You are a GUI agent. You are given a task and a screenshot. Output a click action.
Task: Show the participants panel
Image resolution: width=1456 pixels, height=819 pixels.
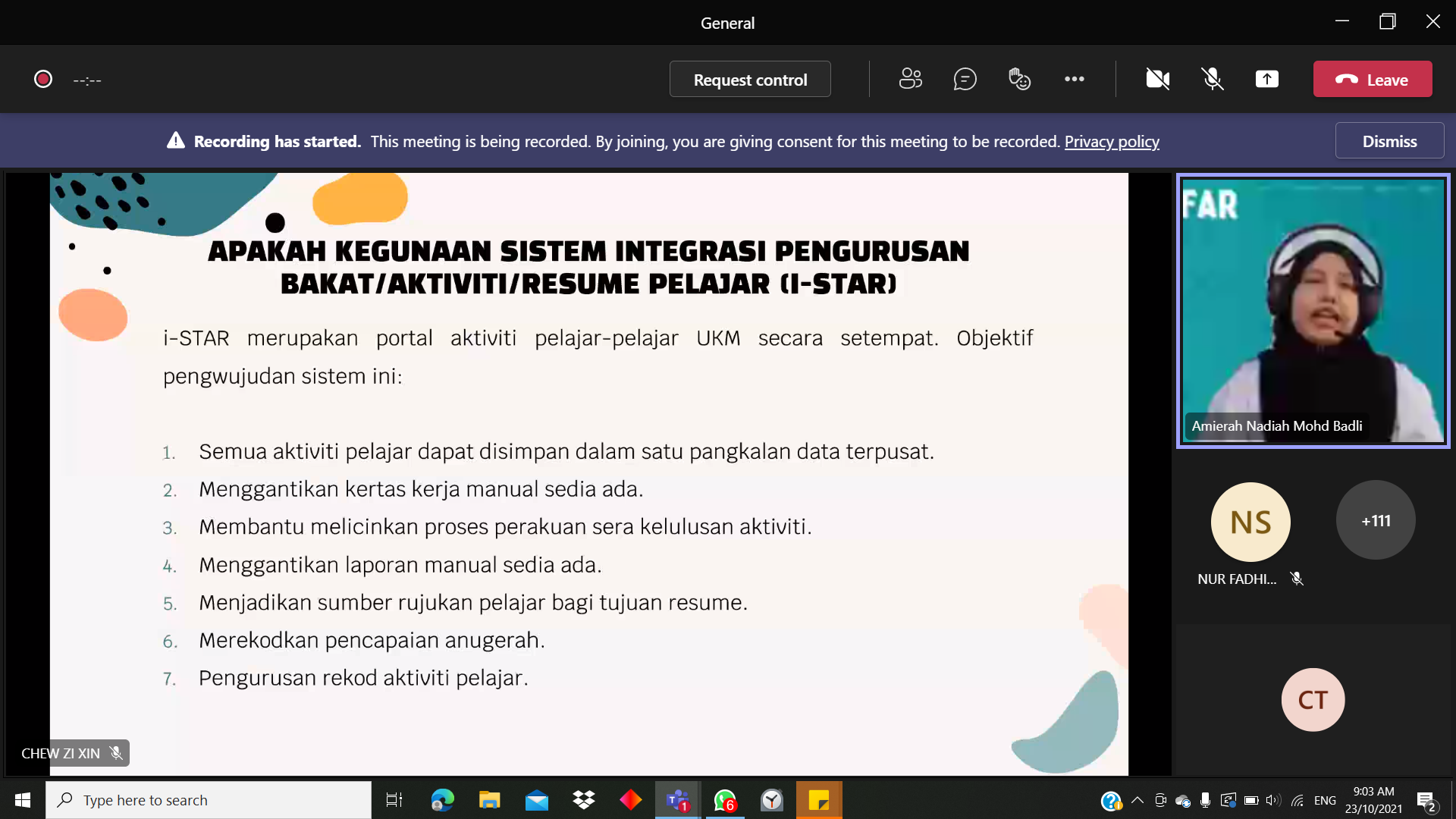click(x=910, y=79)
